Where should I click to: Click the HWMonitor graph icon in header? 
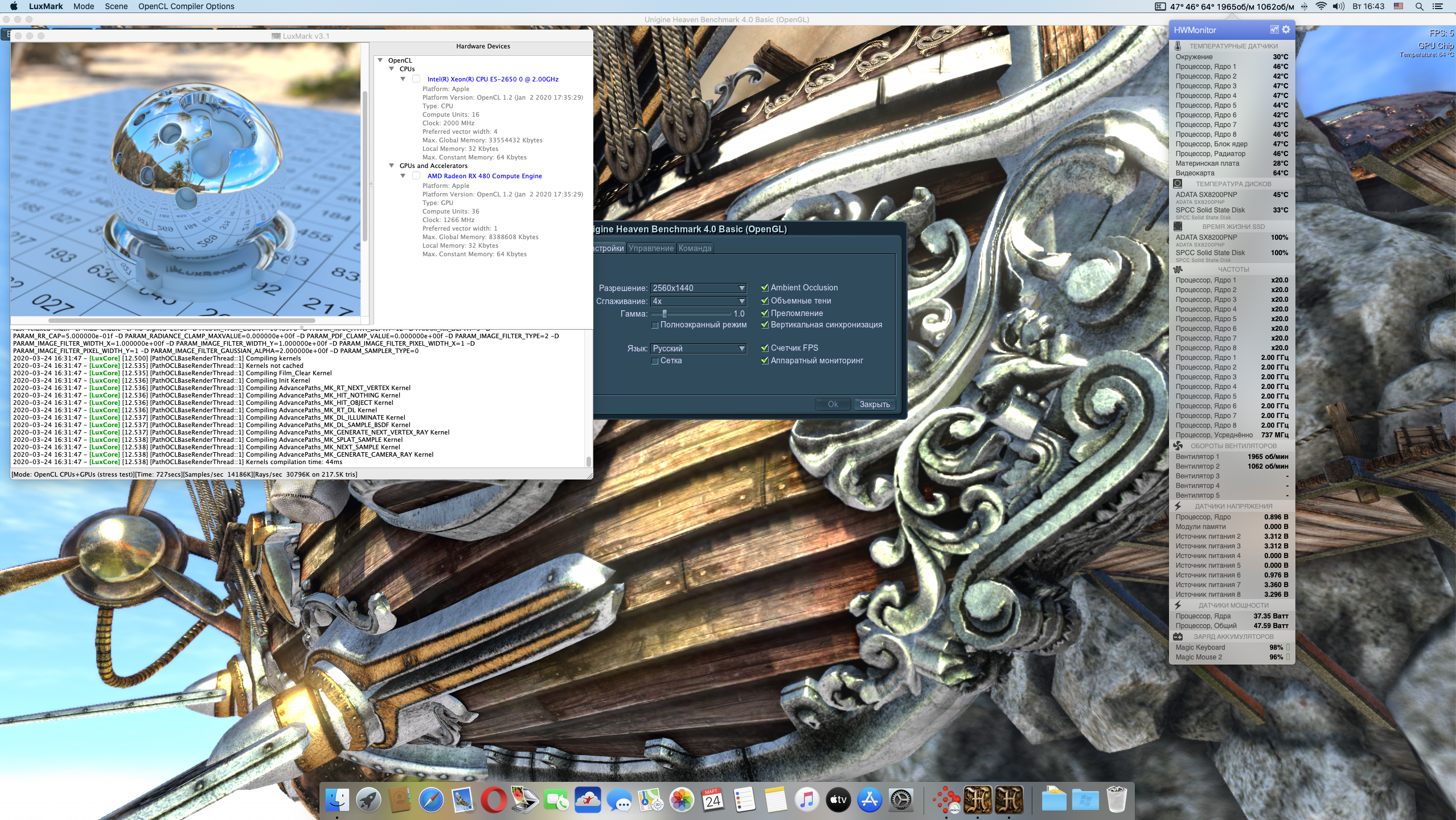pyautogui.click(x=1274, y=30)
